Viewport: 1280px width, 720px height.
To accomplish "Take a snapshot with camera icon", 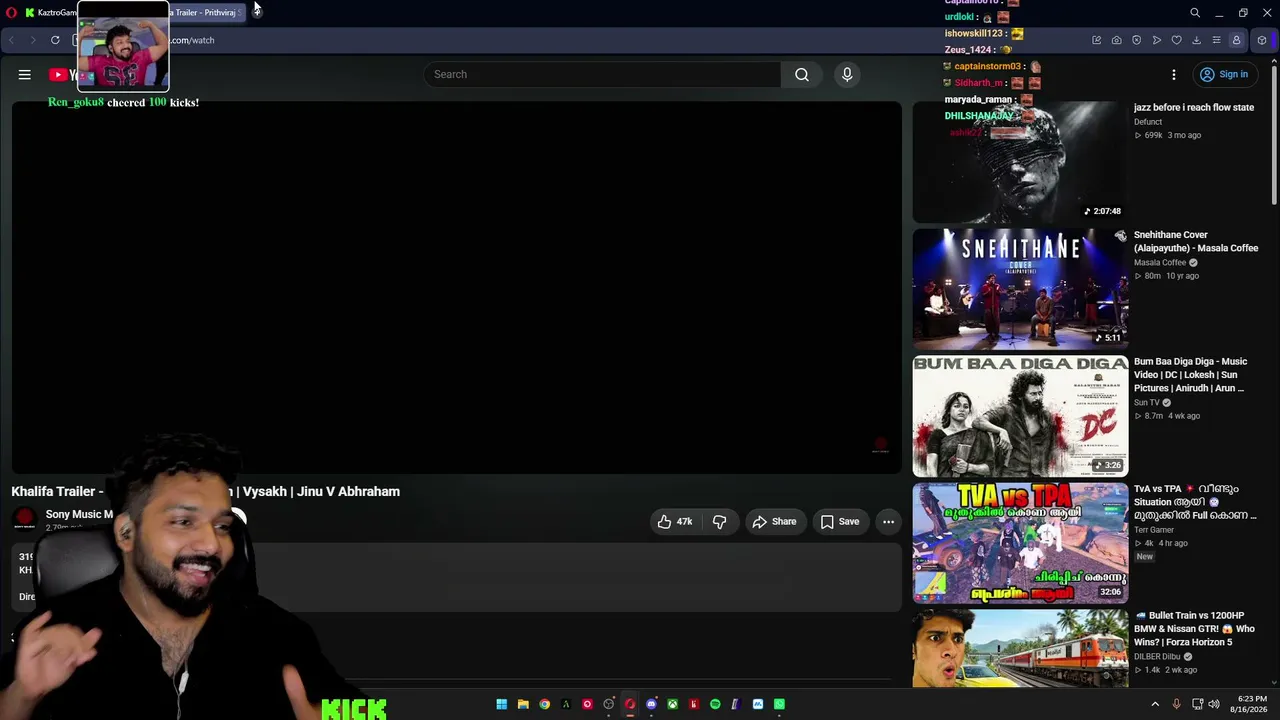I will click(1117, 40).
